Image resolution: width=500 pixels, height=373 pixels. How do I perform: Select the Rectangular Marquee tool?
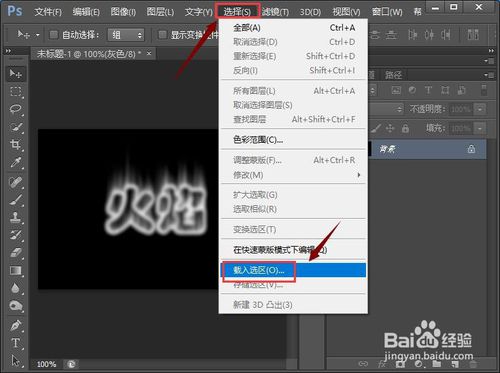click(16, 91)
